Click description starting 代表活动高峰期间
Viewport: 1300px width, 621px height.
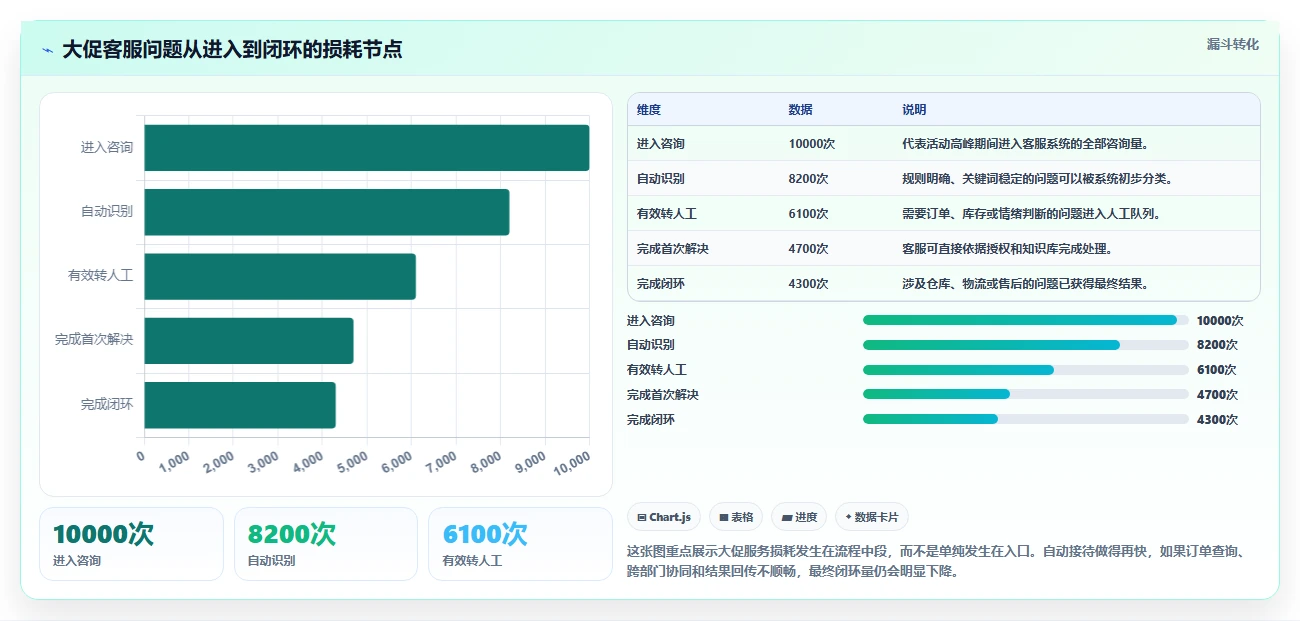pos(1025,144)
